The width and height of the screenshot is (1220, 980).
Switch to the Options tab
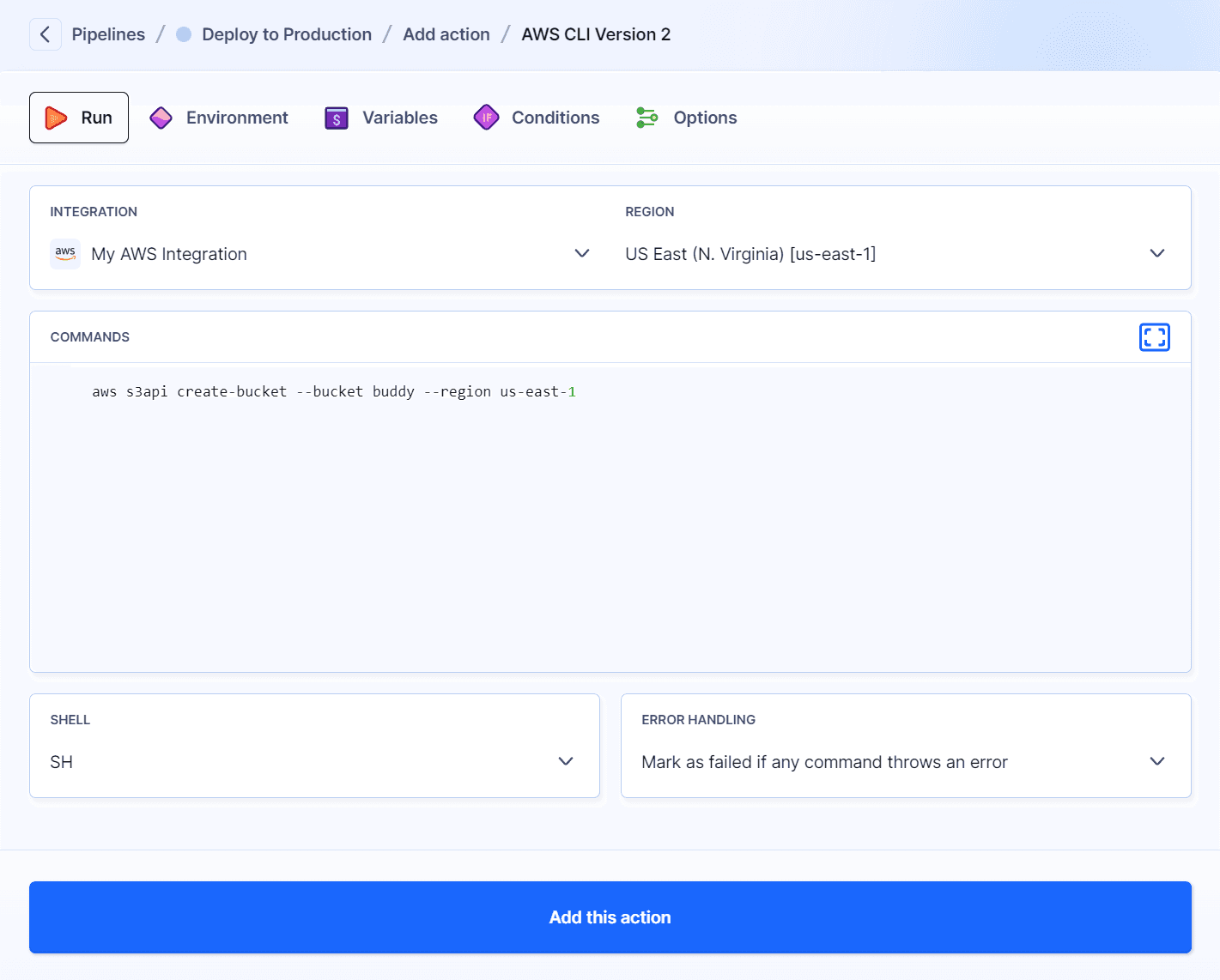(x=705, y=118)
